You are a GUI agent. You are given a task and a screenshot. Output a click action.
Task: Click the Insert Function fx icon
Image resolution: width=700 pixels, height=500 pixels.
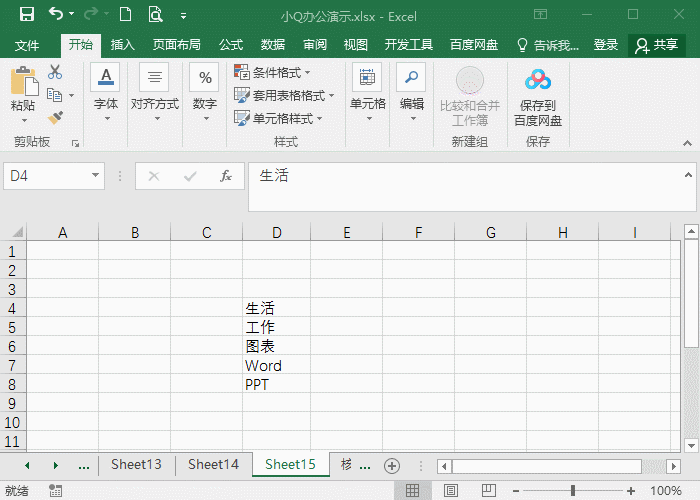[x=226, y=176]
